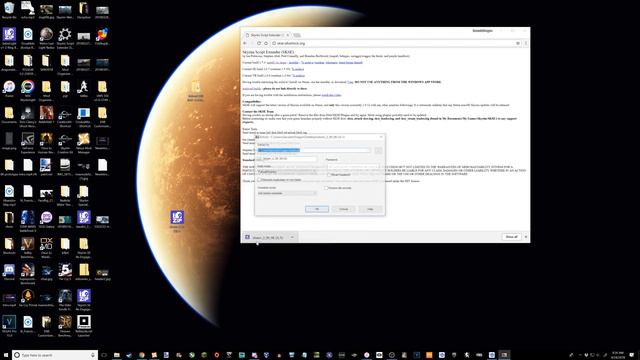Launch the Heaven Benchmark shortcut
Screen dimensions: 640x360
coord(65,324)
